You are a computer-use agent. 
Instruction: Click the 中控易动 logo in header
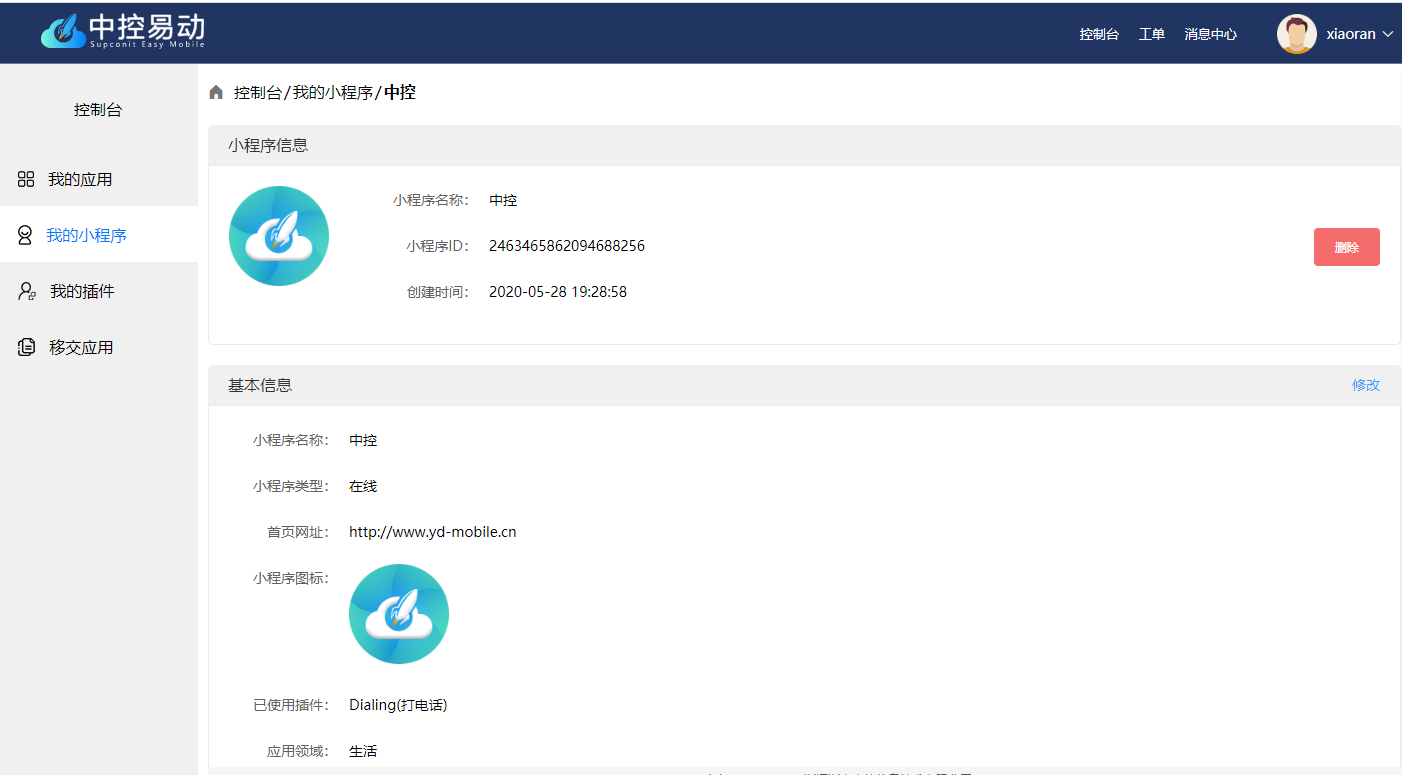tap(123, 31)
